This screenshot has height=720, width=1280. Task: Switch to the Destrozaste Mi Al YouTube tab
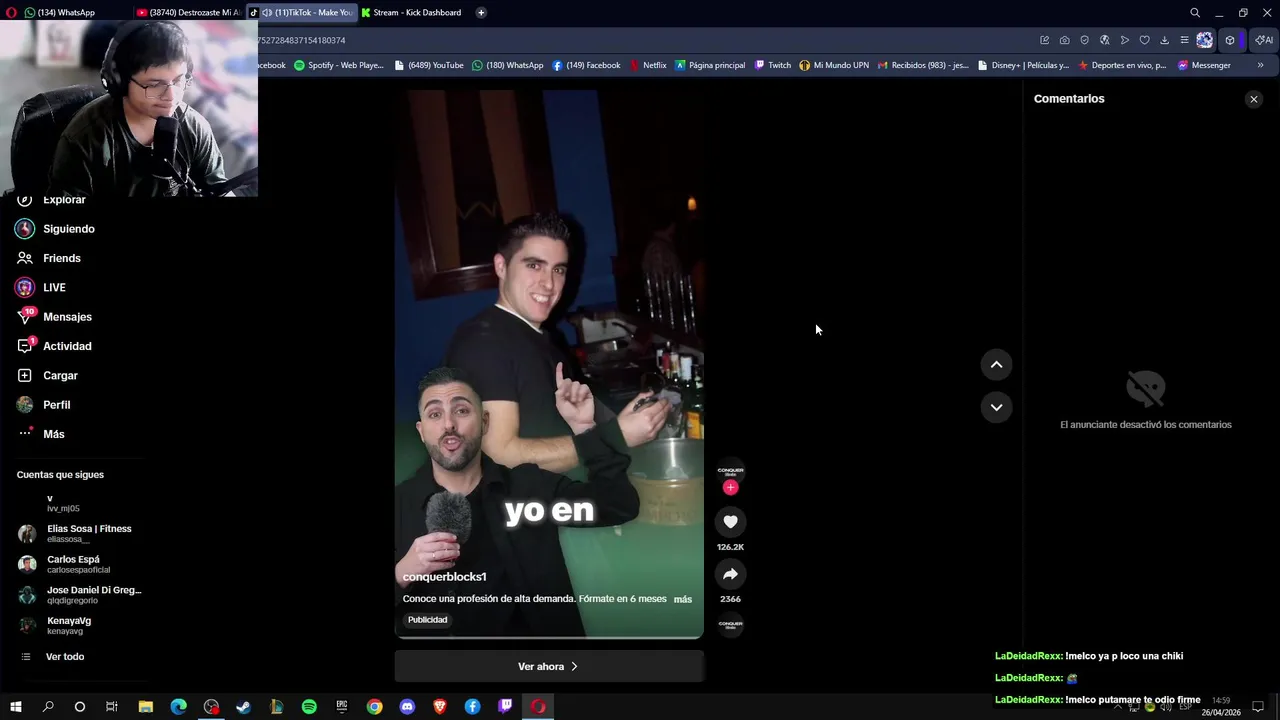coord(188,12)
